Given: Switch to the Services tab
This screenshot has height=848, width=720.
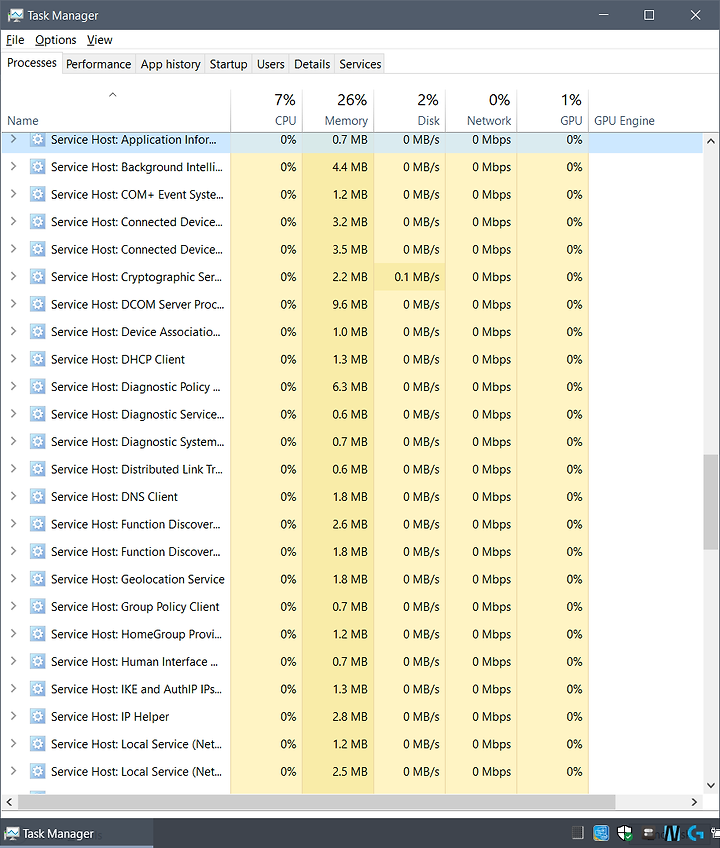Looking at the screenshot, I should pos(360,64).
